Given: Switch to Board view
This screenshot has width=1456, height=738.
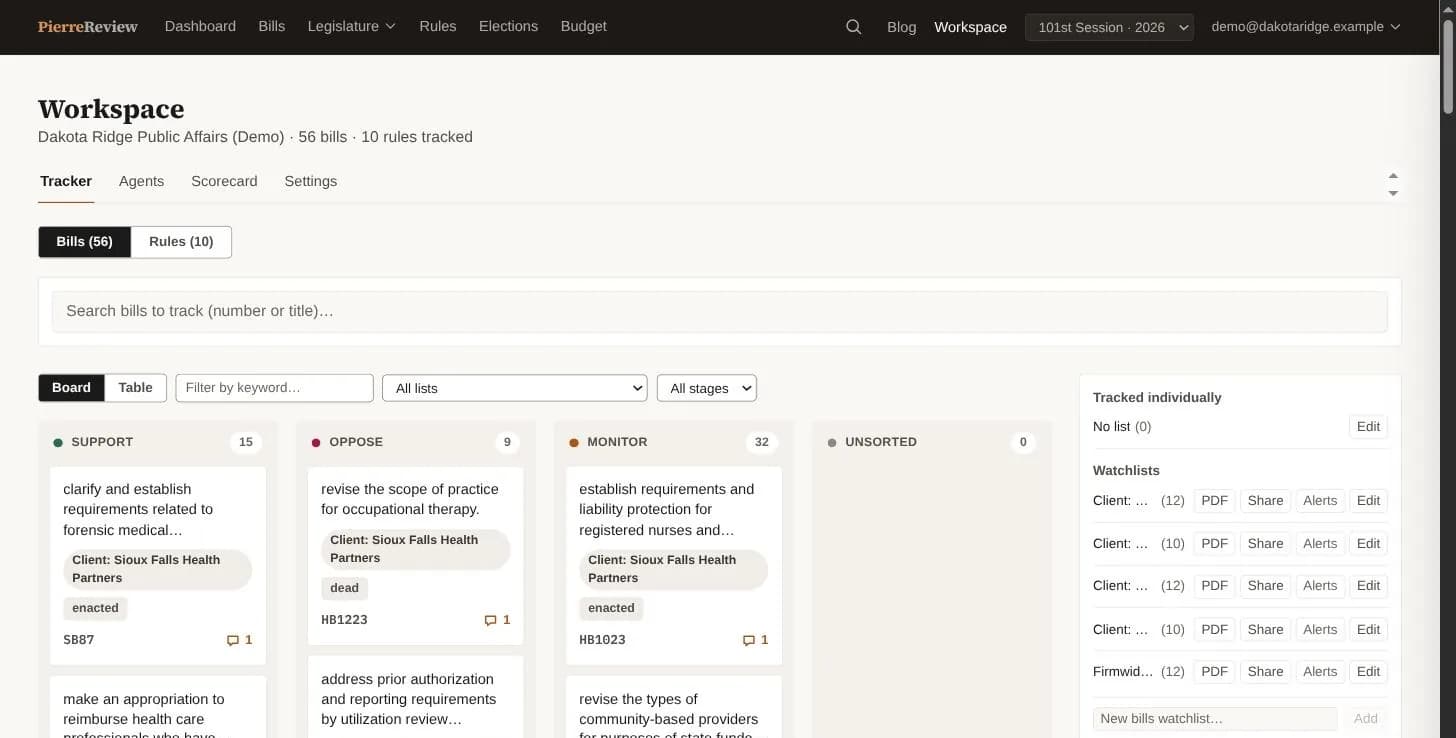Looking at the screenshot, I should [x=71, y=388].
